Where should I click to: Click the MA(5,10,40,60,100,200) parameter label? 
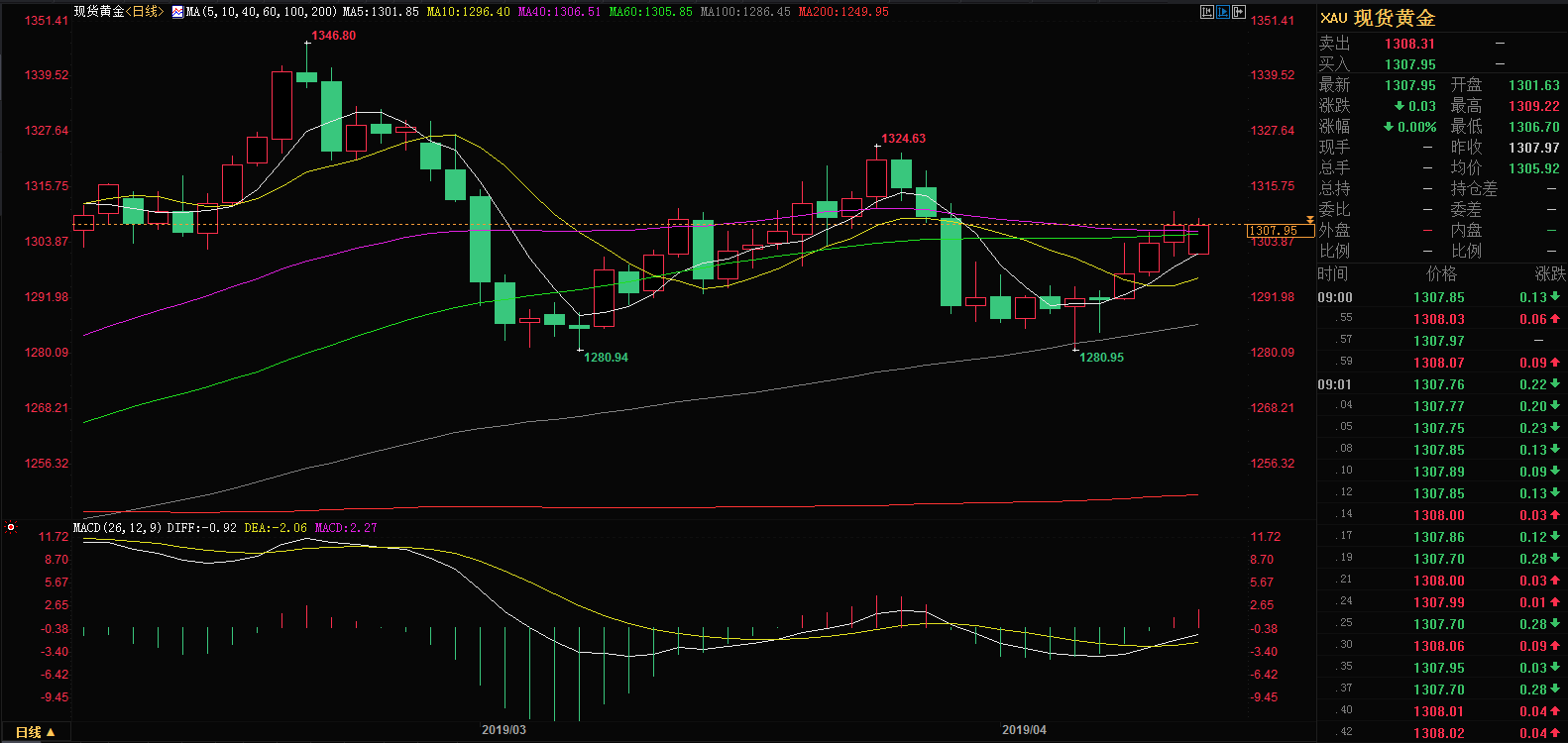pyautogui.click(x=262, y=12)
